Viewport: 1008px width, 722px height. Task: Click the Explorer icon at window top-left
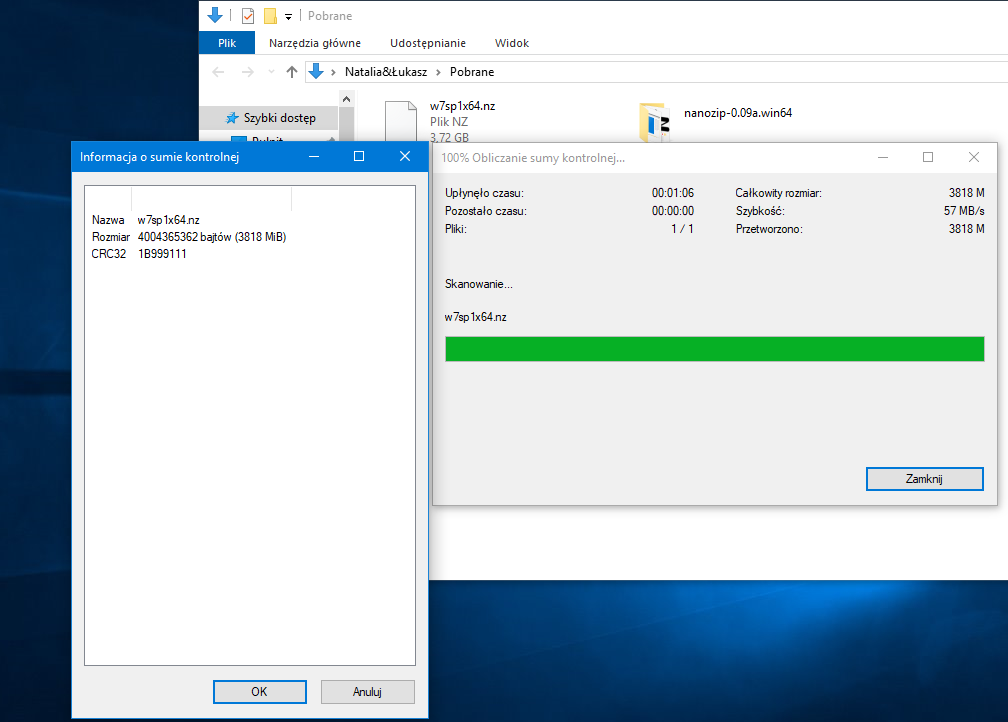point(215,15)
